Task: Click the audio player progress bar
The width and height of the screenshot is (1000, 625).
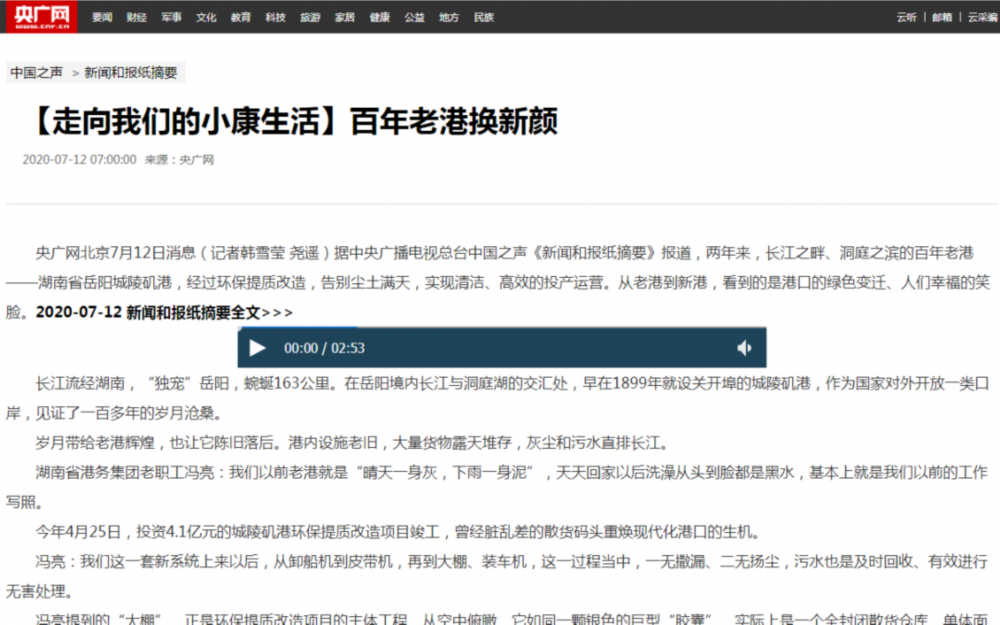Action: [x=501, y=328]
